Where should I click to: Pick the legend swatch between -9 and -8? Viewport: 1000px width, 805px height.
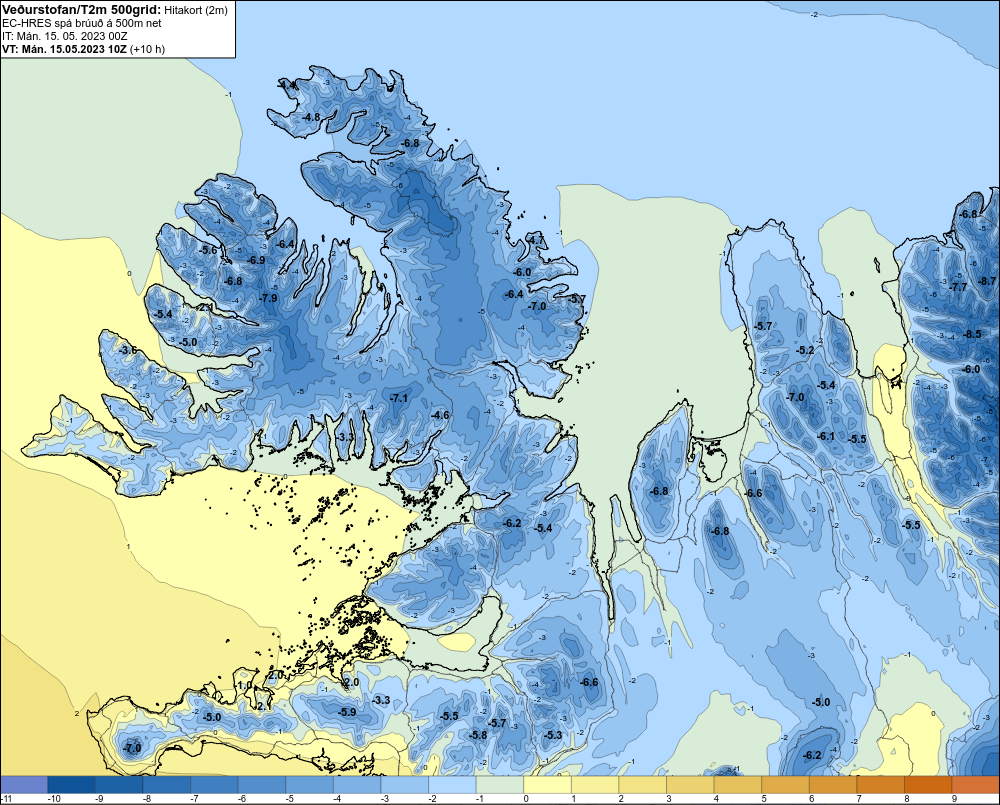[x=119, y=784]
